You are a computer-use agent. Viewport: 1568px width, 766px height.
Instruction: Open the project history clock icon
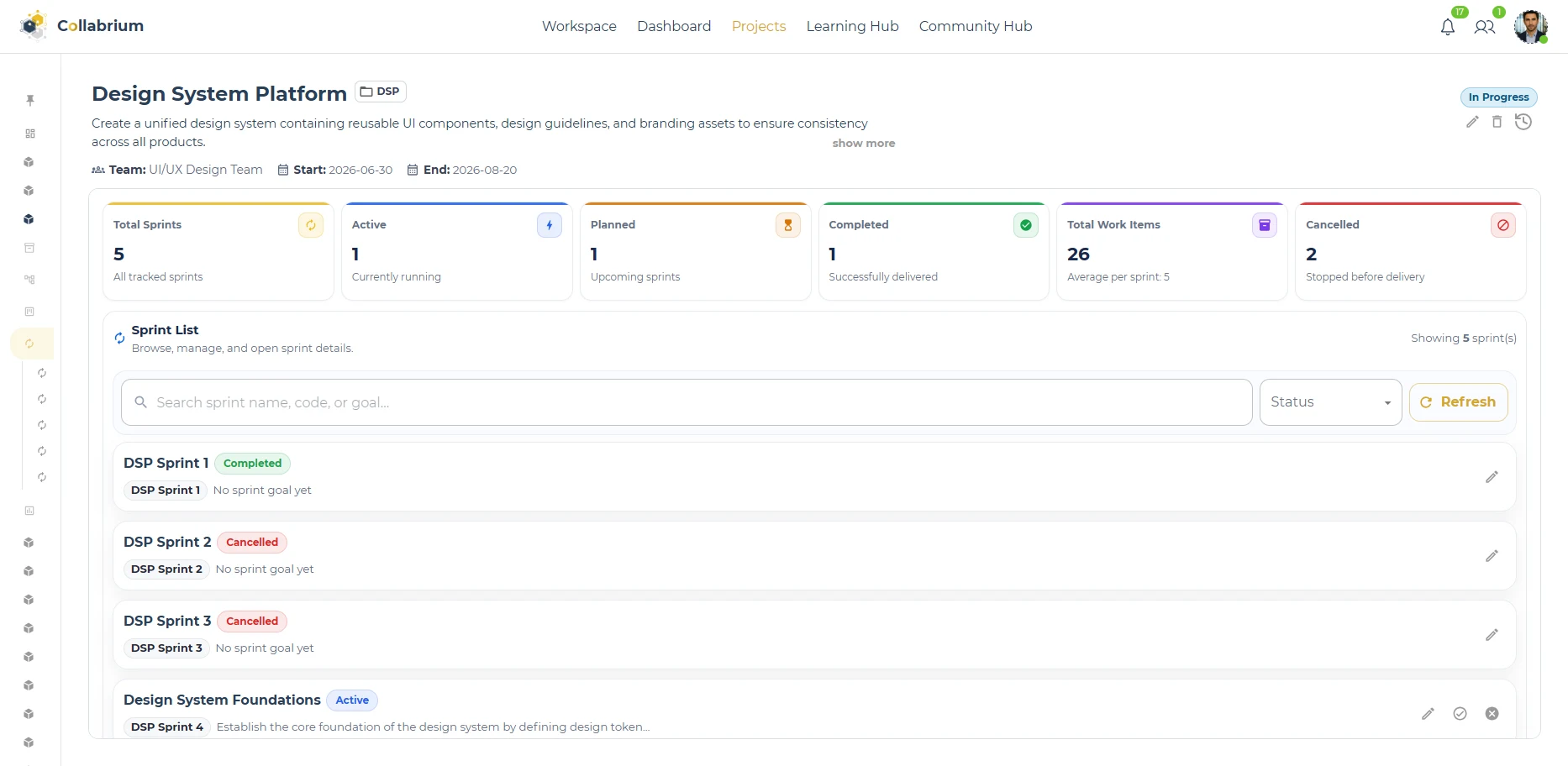click(x=1523, y=122)
